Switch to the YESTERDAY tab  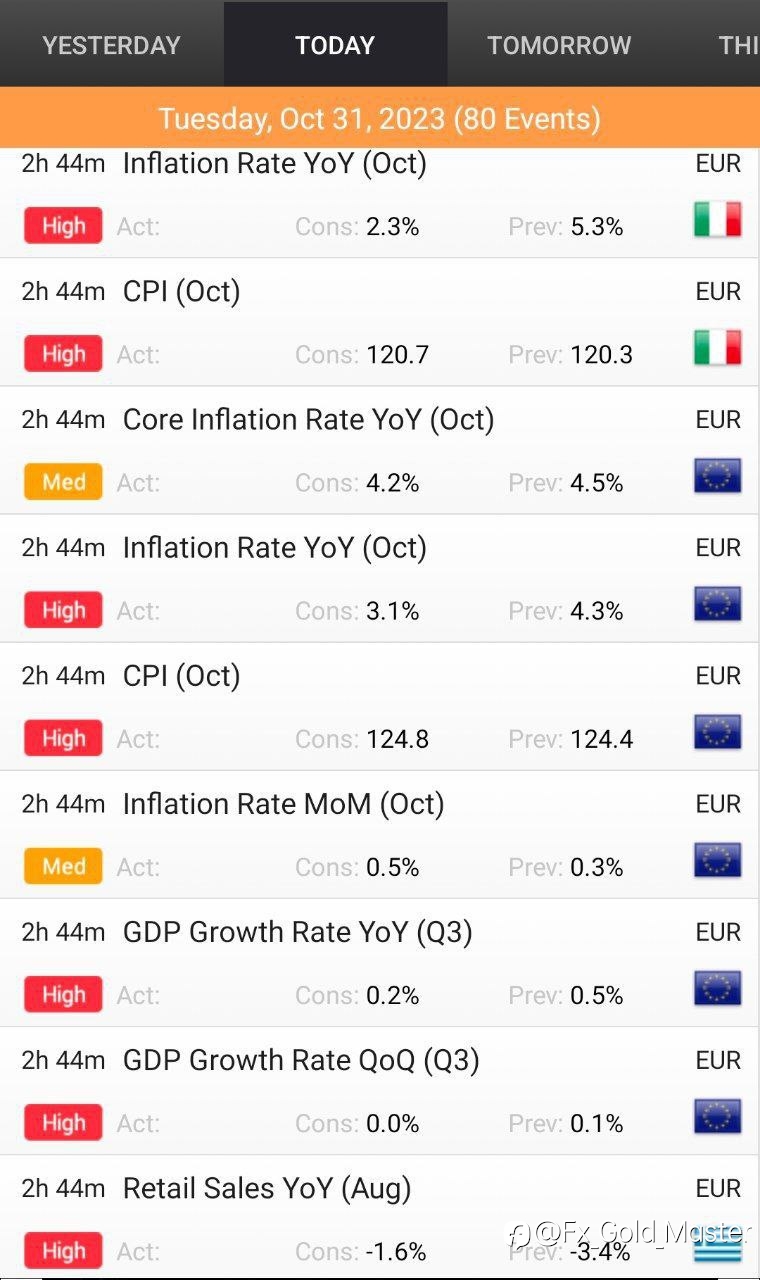pyautogui.click(x=111, y=45)
